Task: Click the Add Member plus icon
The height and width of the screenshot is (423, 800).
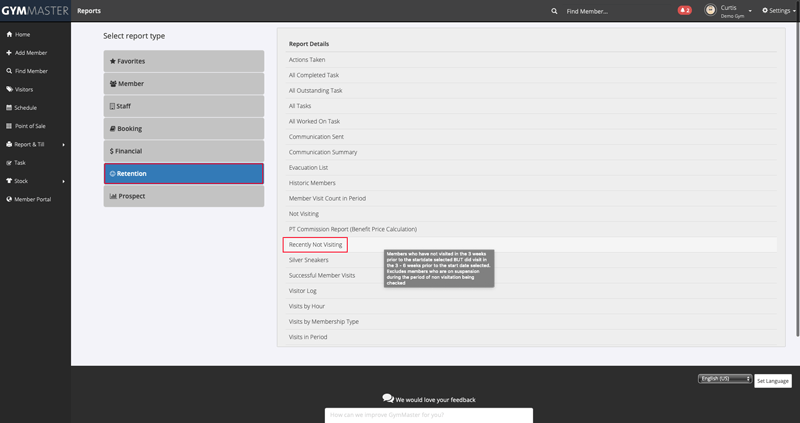Action: [9, 52]
